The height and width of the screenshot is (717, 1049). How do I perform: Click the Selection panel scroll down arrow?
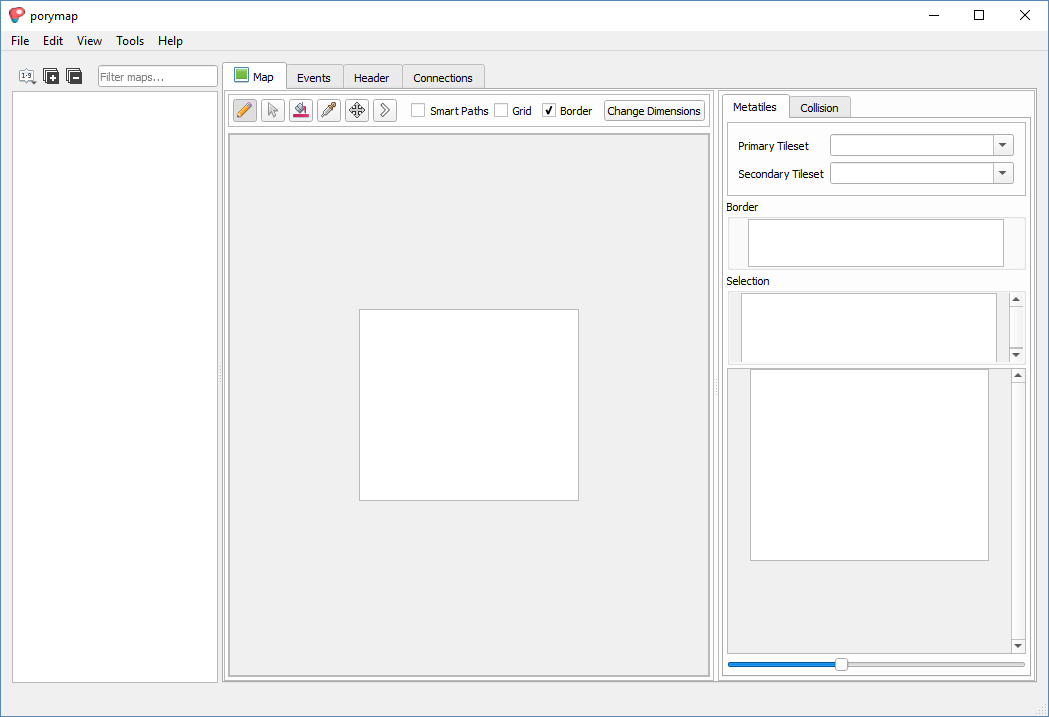(1016, 354)
